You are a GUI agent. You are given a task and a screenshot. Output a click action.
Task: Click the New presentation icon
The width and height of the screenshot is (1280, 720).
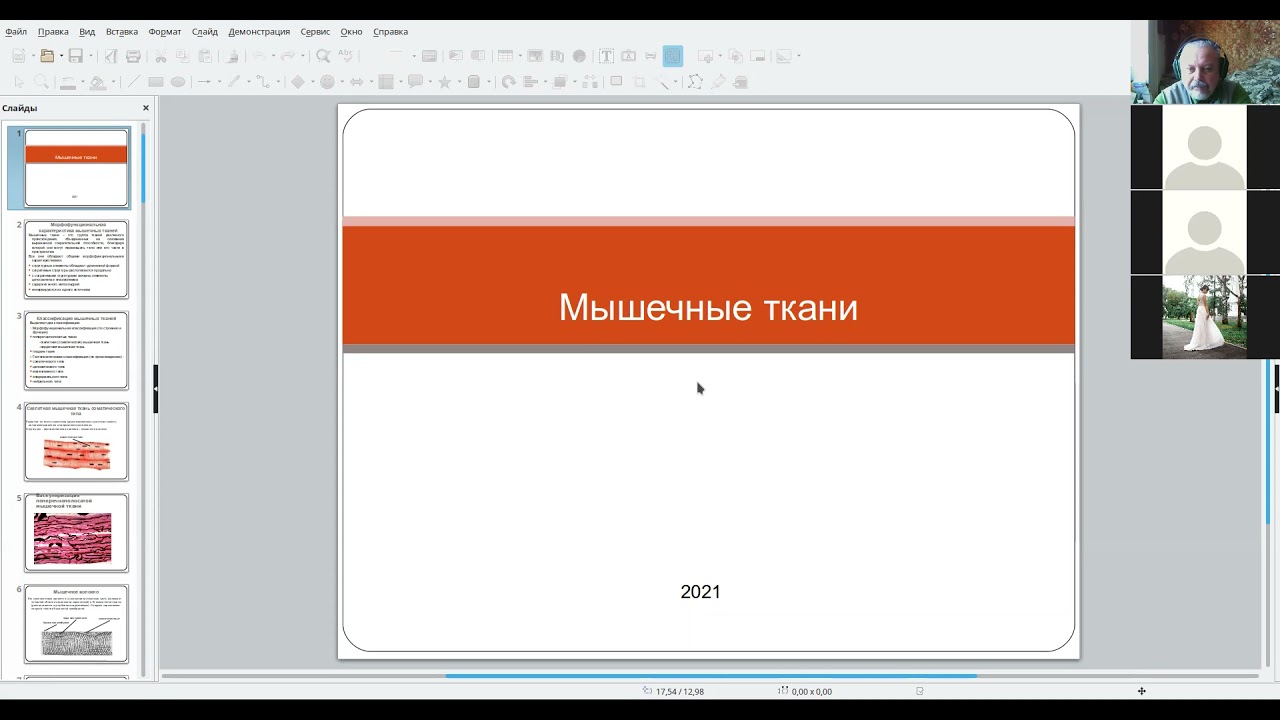pyautogui.click(x=18, y=56)
